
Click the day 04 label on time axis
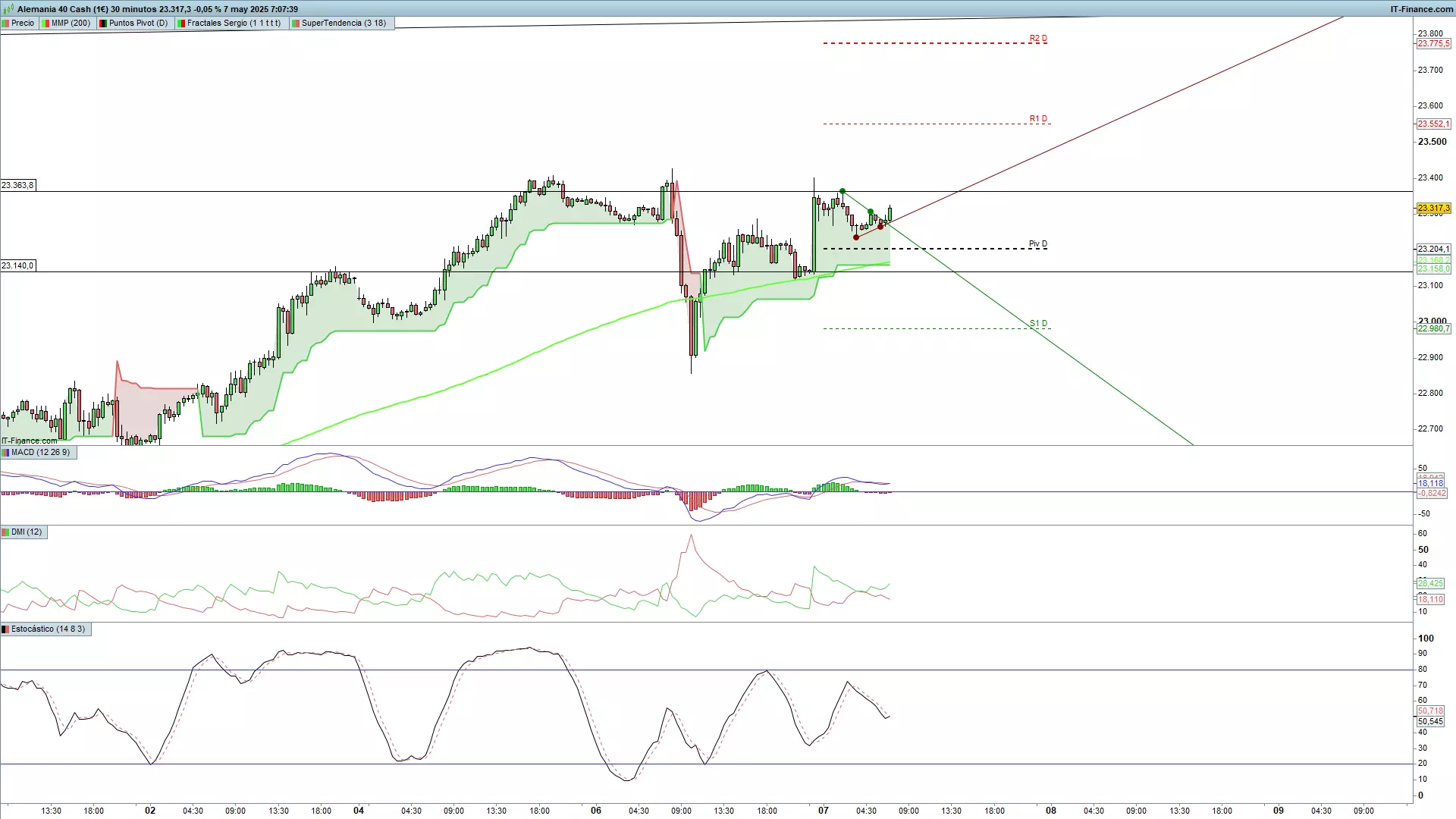tap(359, 811)
